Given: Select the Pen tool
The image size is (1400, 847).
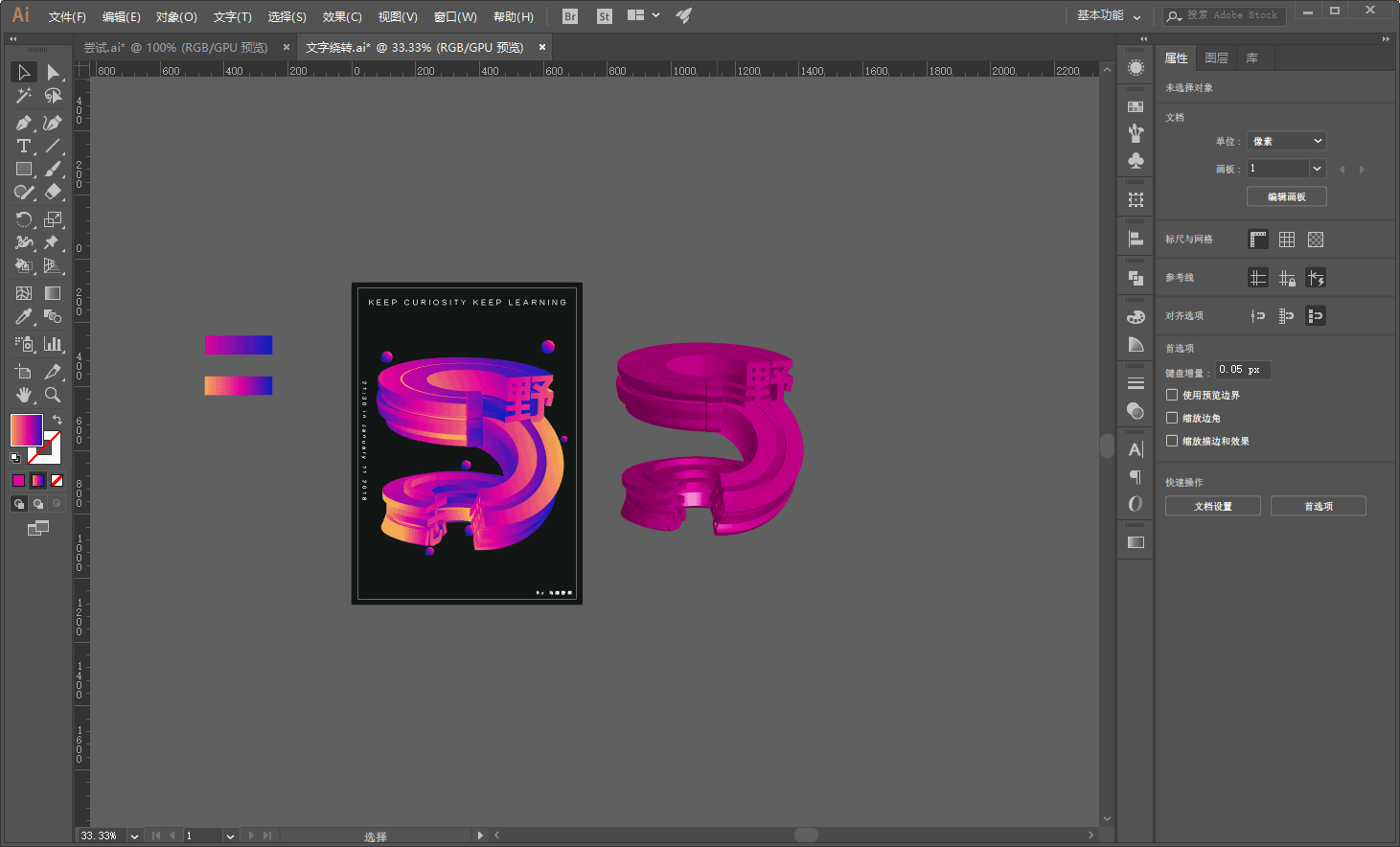Looking at the screenshot, I should 24,123.
